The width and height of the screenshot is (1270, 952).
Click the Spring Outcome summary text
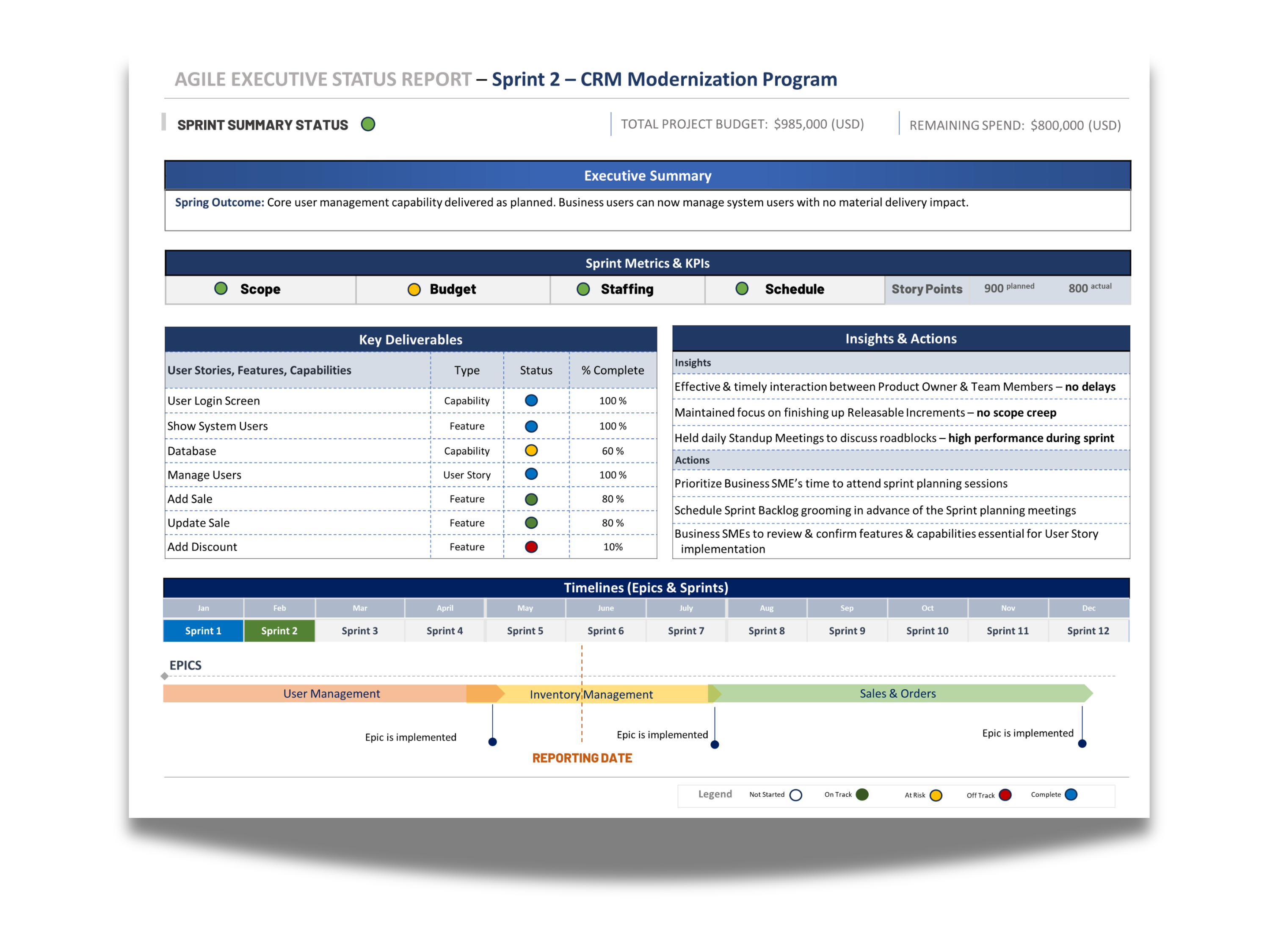click(x=571, y=202)
